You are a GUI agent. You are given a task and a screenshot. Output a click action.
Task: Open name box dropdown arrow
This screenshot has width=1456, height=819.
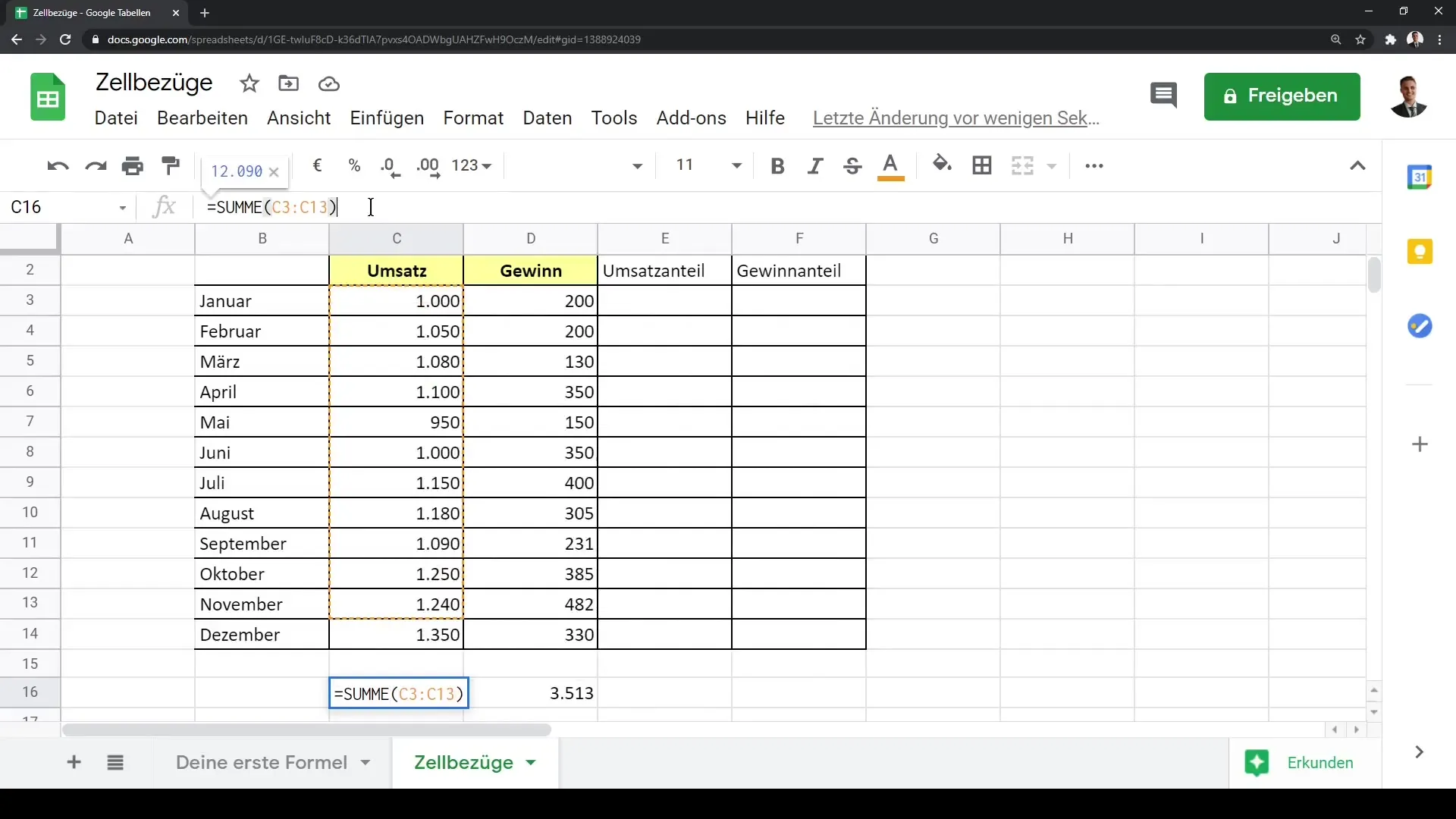click(x=122, y=208)
